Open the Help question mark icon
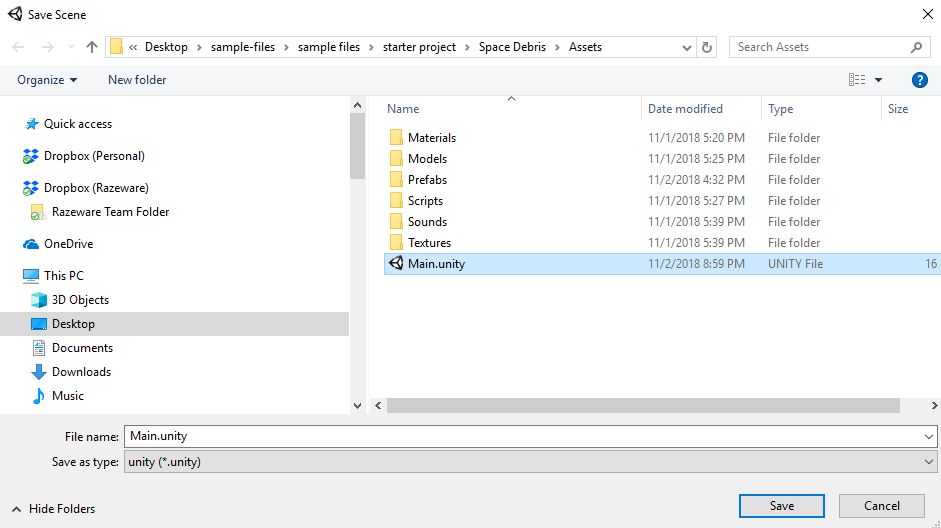 919,80
